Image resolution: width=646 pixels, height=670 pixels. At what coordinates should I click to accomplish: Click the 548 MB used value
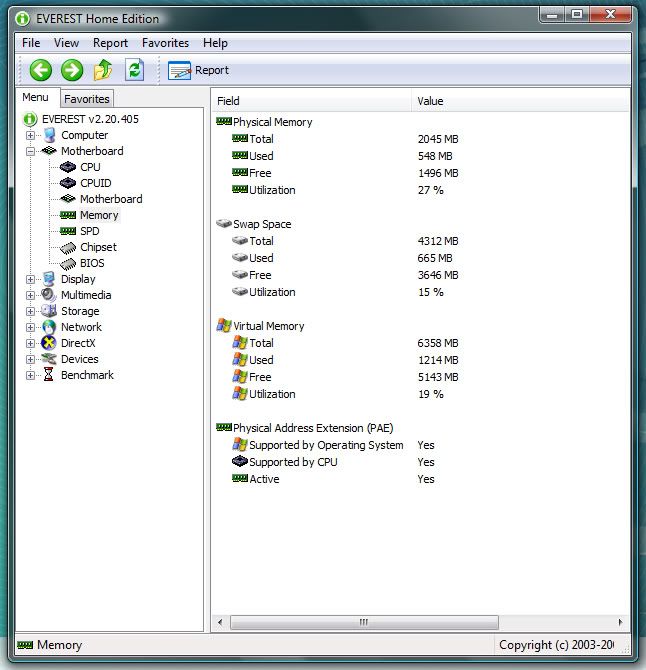(x=435, y=156)
